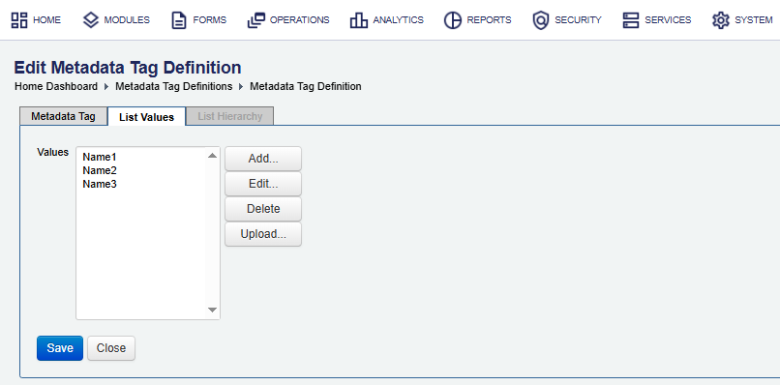Open the System gear icon

tap(720, 20)
